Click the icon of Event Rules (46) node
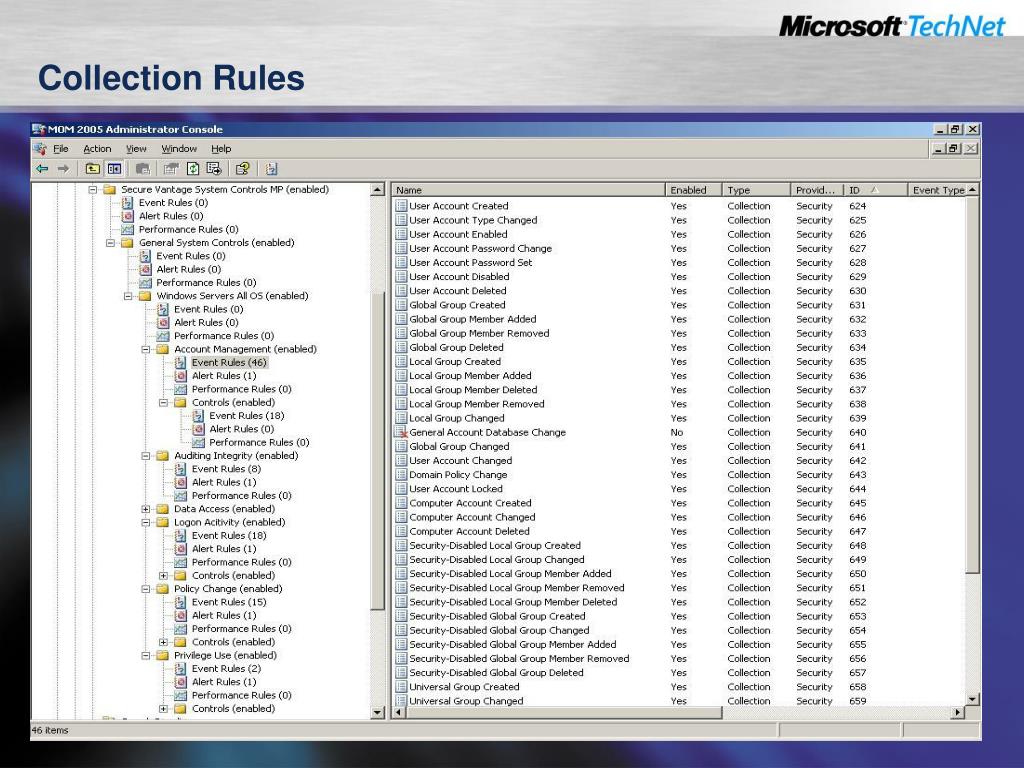Image resolution: width=1024 pixels, height=768 pixels. tap(180, 362)
